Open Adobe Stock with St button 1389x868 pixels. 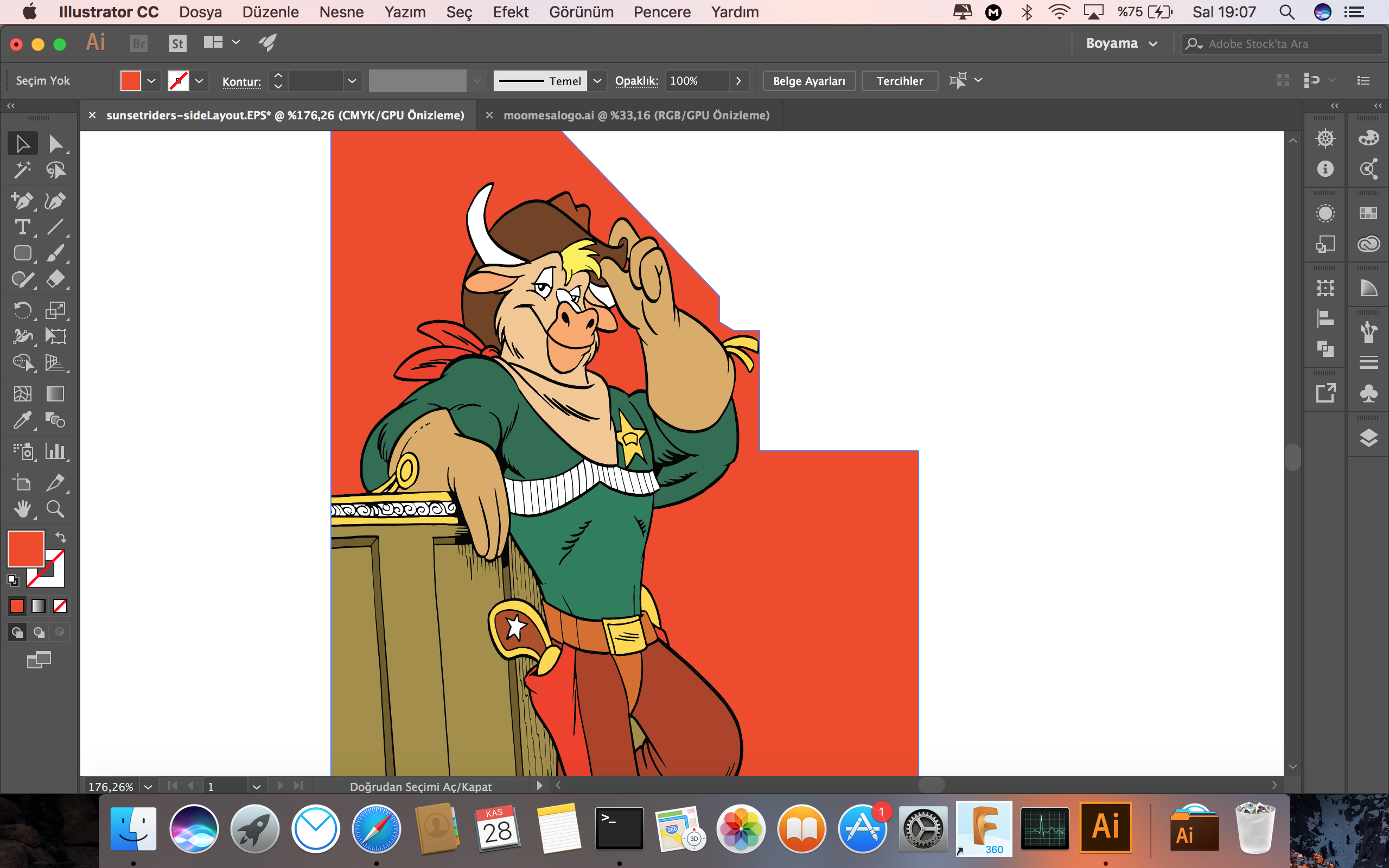(x=178, y=43)
